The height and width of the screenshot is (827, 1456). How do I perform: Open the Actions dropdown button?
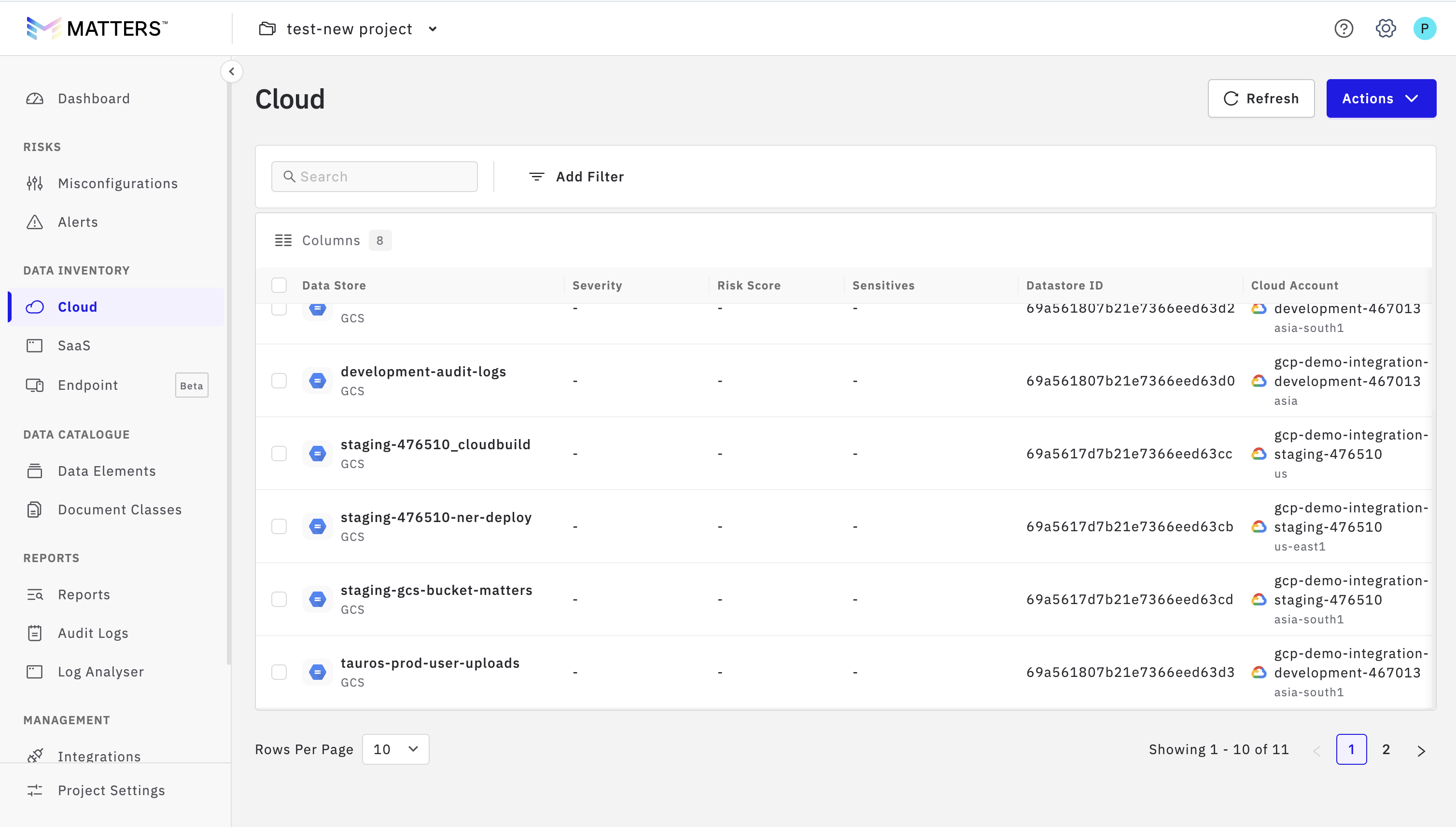coord(1381,99)
